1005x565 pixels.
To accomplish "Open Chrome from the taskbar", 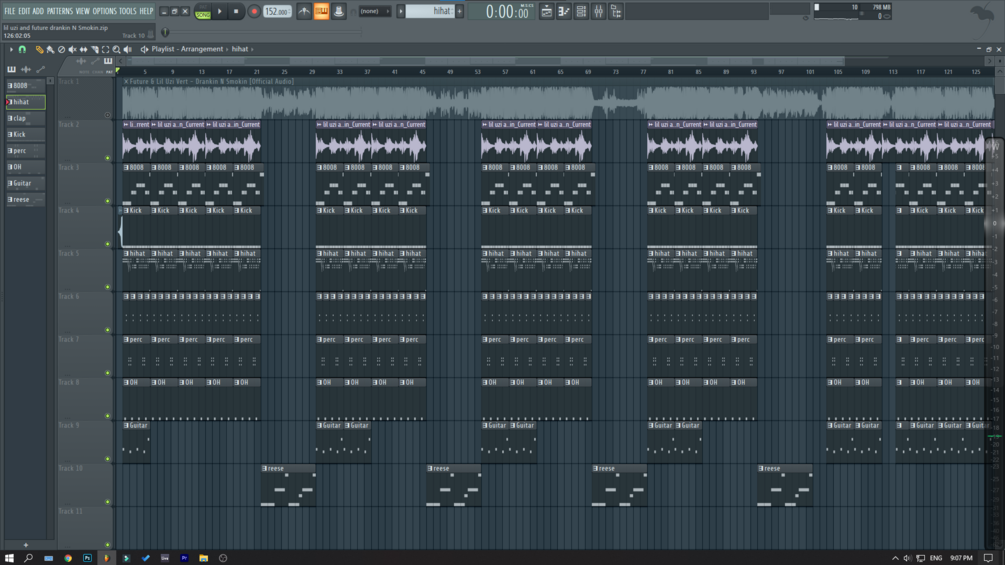I will [x=68, y=558].
